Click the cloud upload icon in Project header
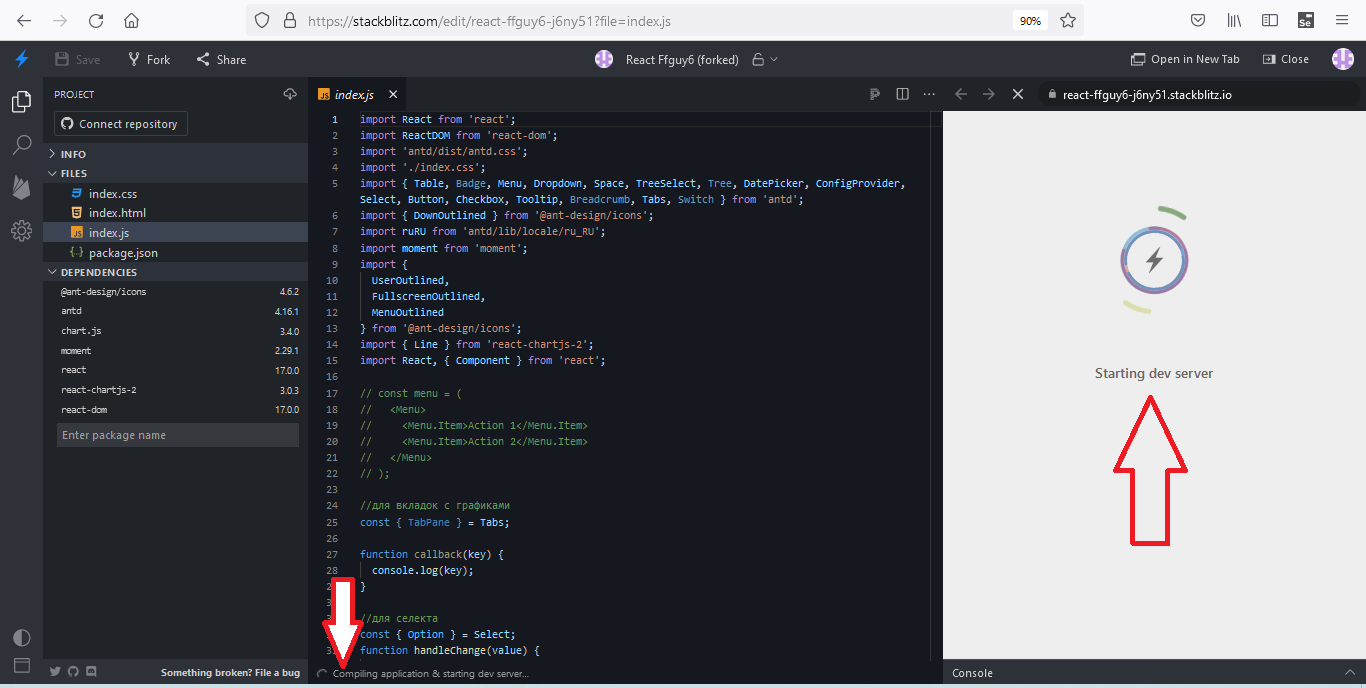 pos(290,94)
